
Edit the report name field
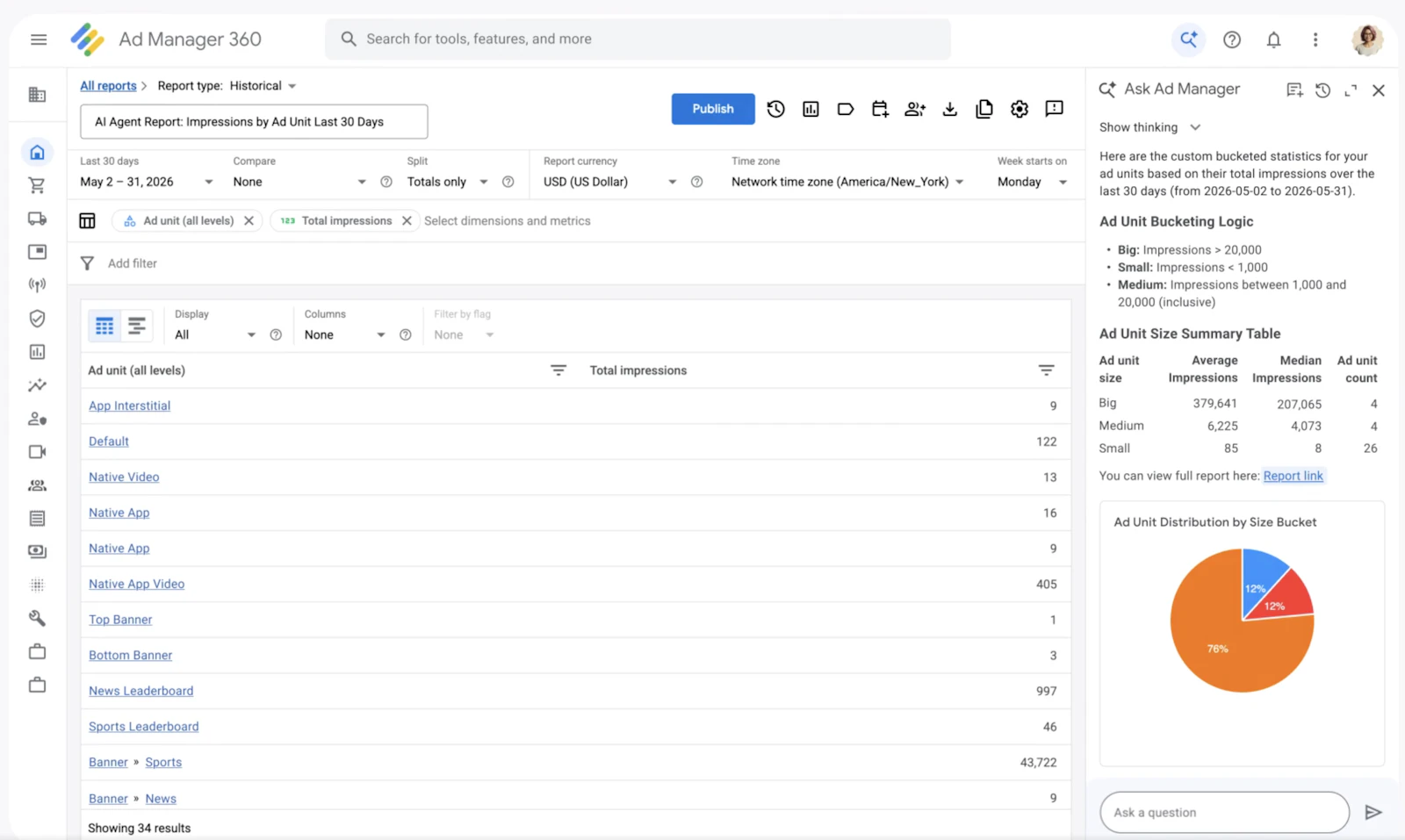pos(254,122)
